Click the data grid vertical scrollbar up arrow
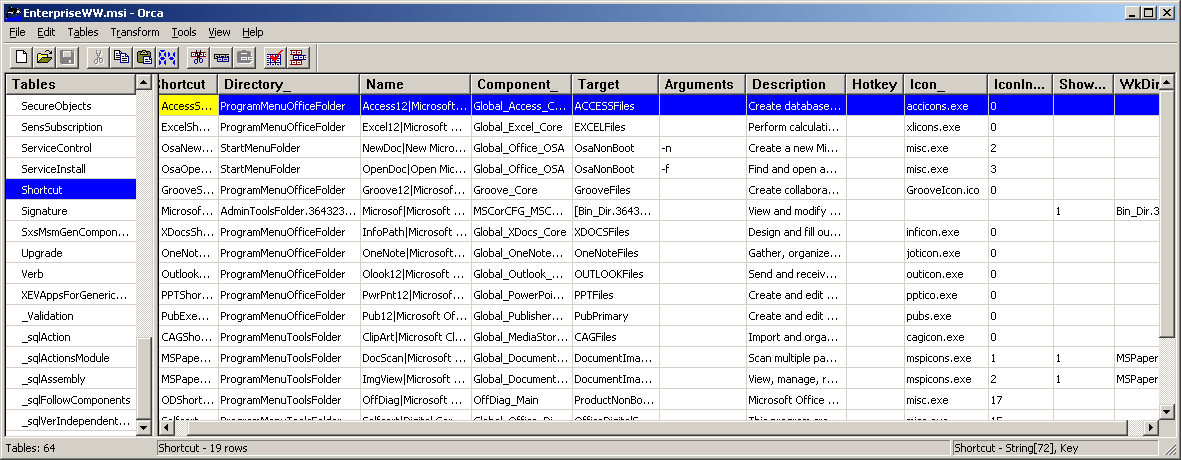1181x460 pixels. (1166, 81)
